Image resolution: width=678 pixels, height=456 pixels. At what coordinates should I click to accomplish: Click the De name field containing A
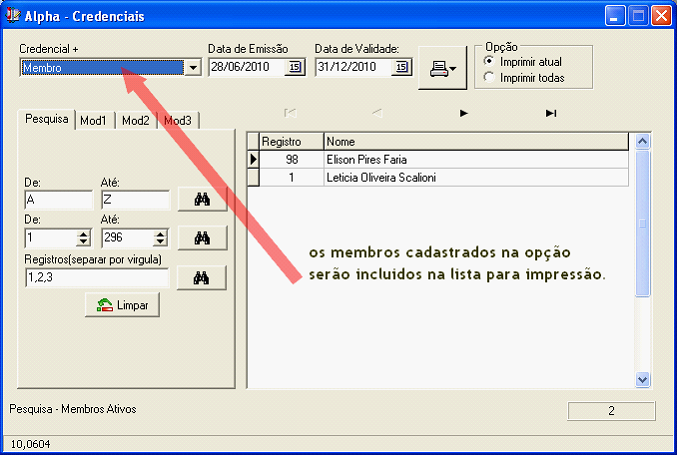click(59, 200)
